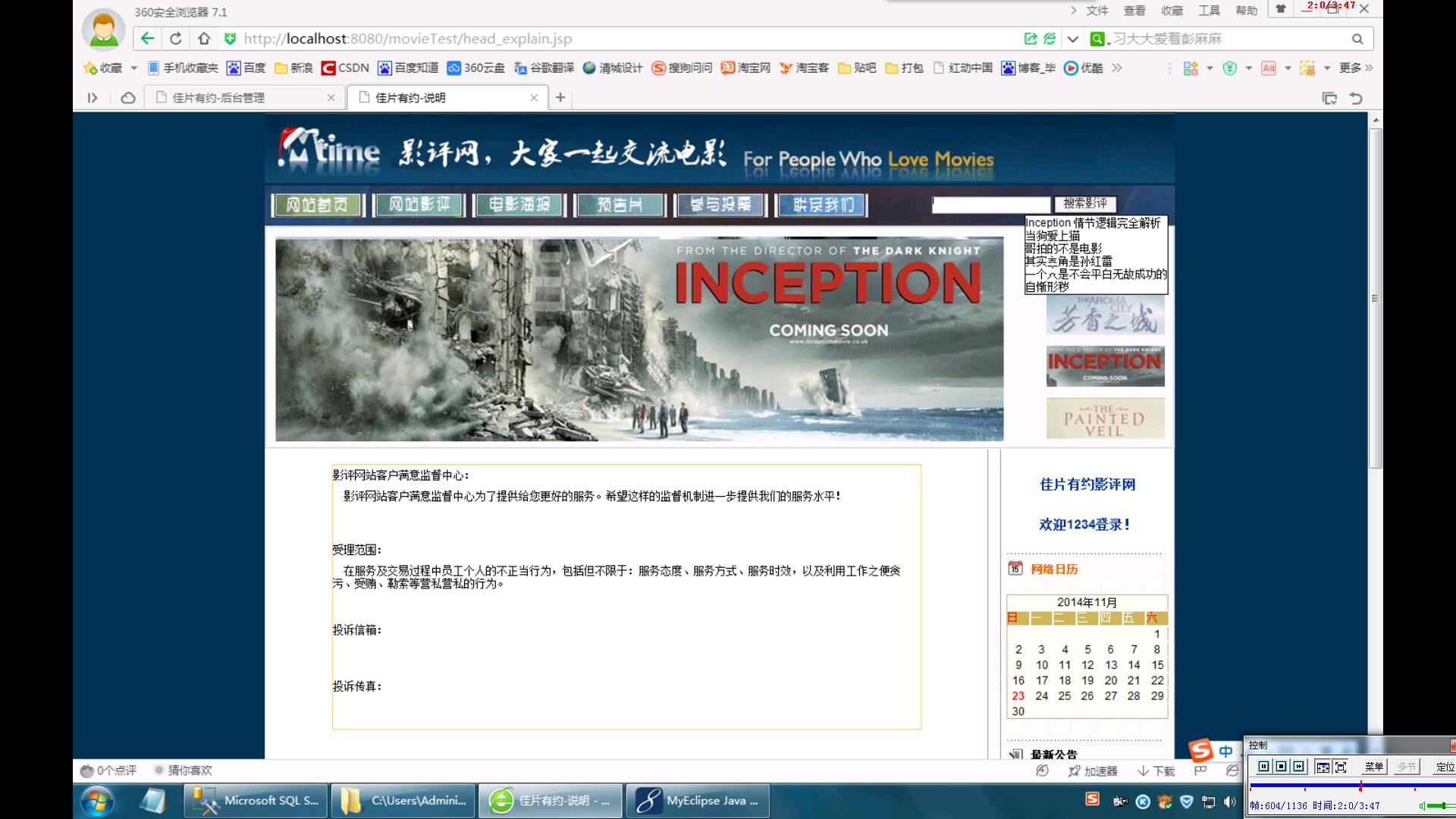The height and width of the screenshot is (819, 1456).
Task: Expand the 更多 toolbar overflow
Action: click(x=1356, y=68)
